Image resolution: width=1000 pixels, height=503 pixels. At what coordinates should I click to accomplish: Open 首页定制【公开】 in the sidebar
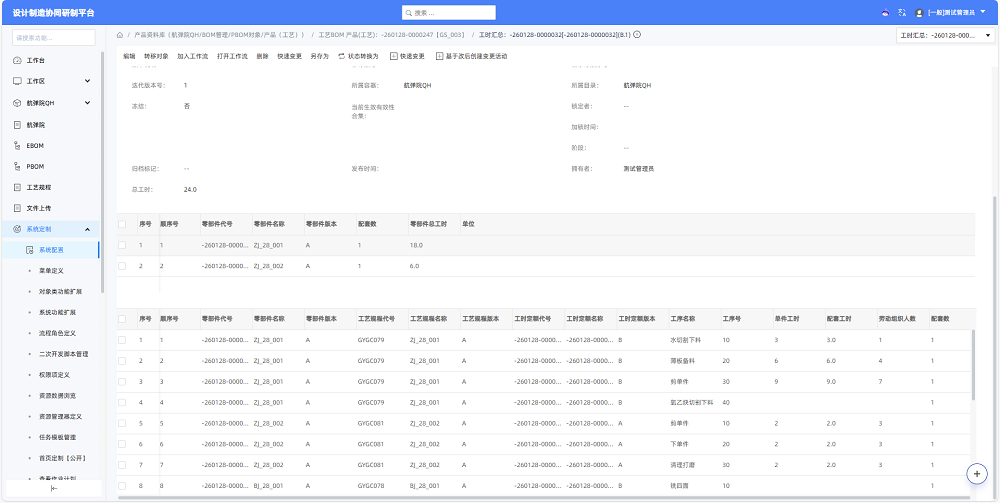pyautogui.click(x=62, y=458)
